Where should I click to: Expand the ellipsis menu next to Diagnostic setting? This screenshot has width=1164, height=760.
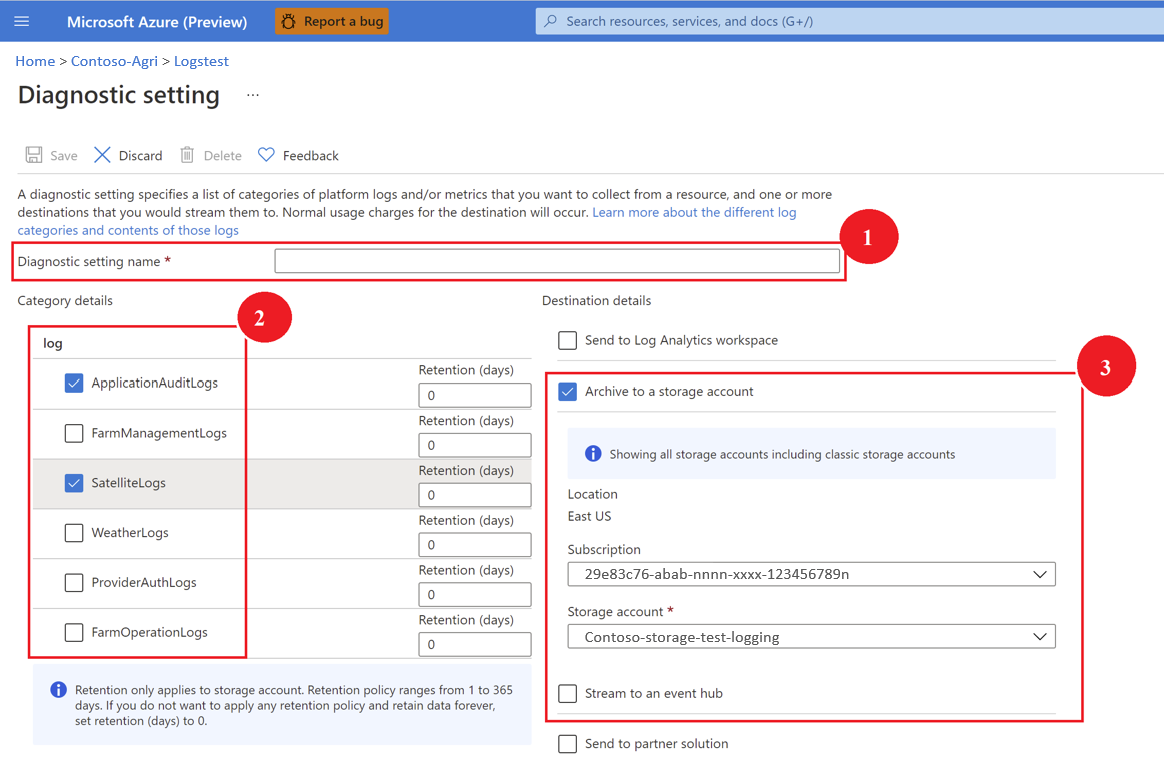(252, 94)
